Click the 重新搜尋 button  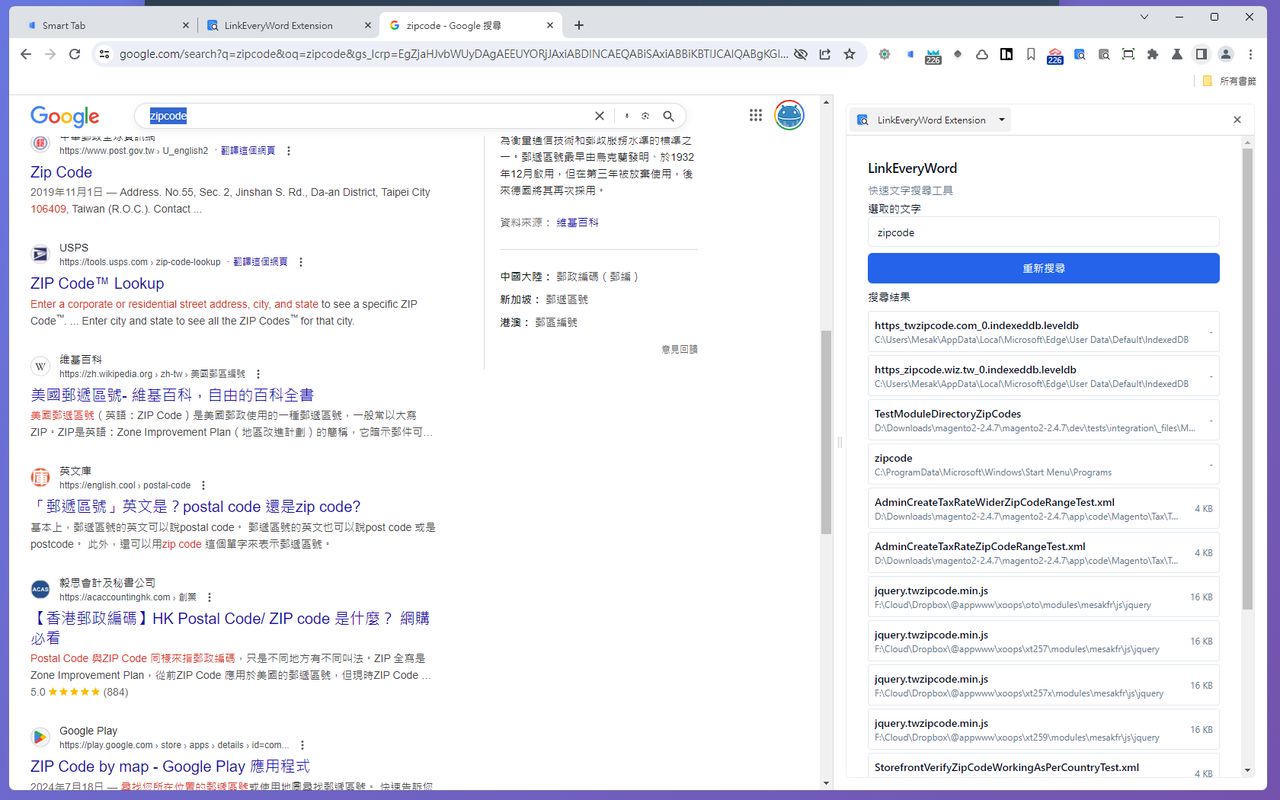[1043, 268]
